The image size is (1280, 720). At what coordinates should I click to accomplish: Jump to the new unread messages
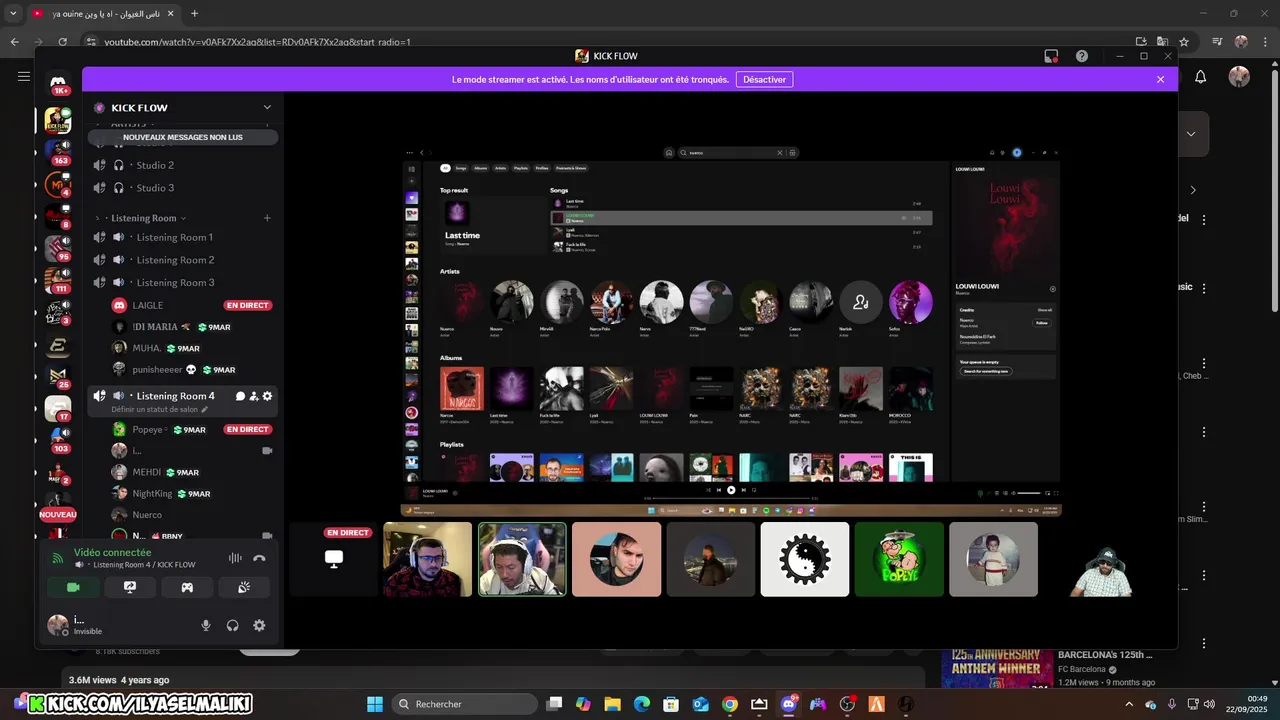pos(183,137)
